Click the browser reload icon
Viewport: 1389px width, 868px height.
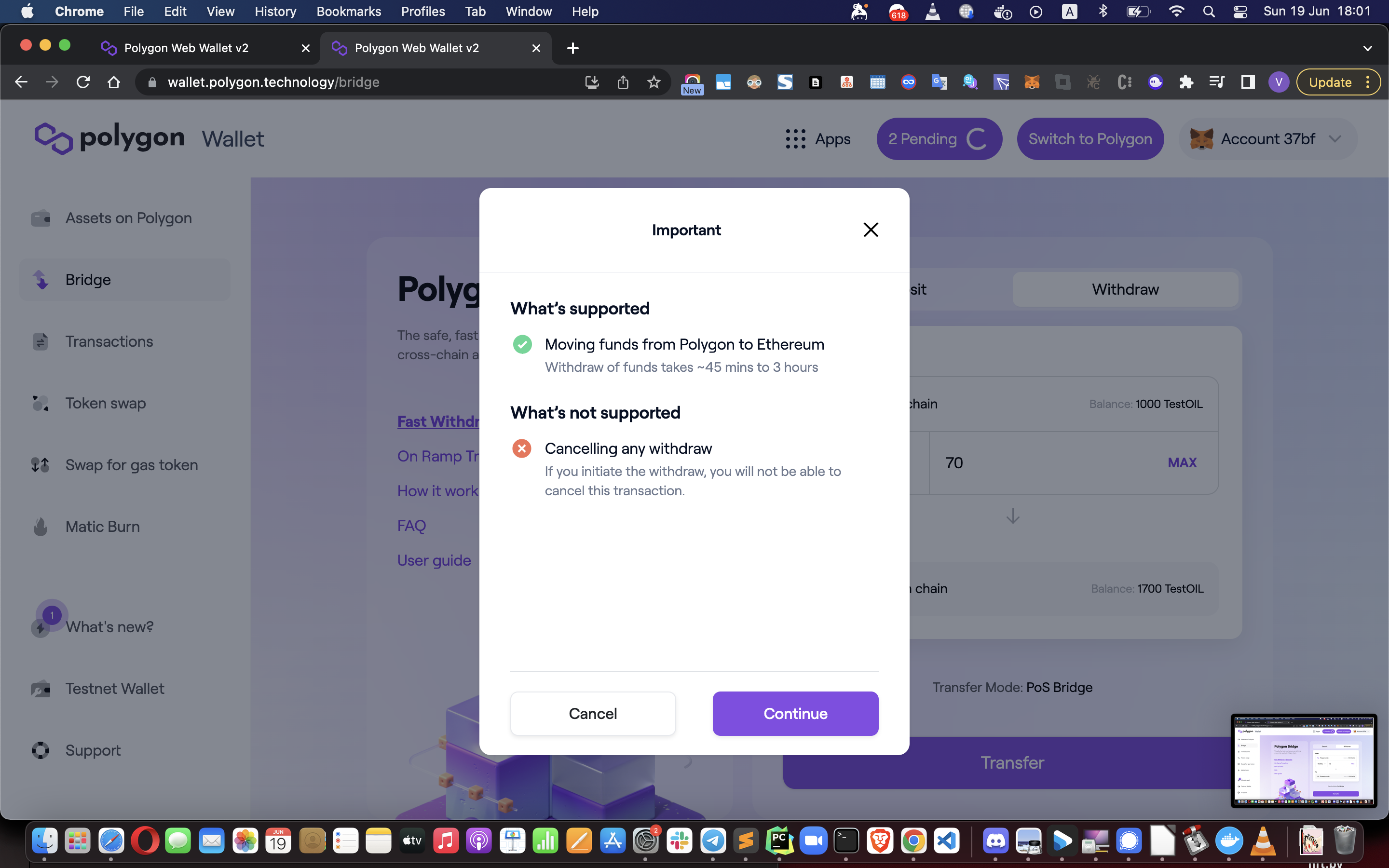83,82
